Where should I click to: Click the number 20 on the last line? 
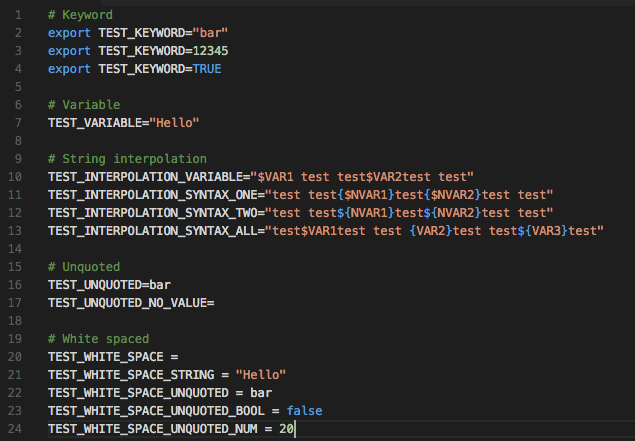pos(286,429)
